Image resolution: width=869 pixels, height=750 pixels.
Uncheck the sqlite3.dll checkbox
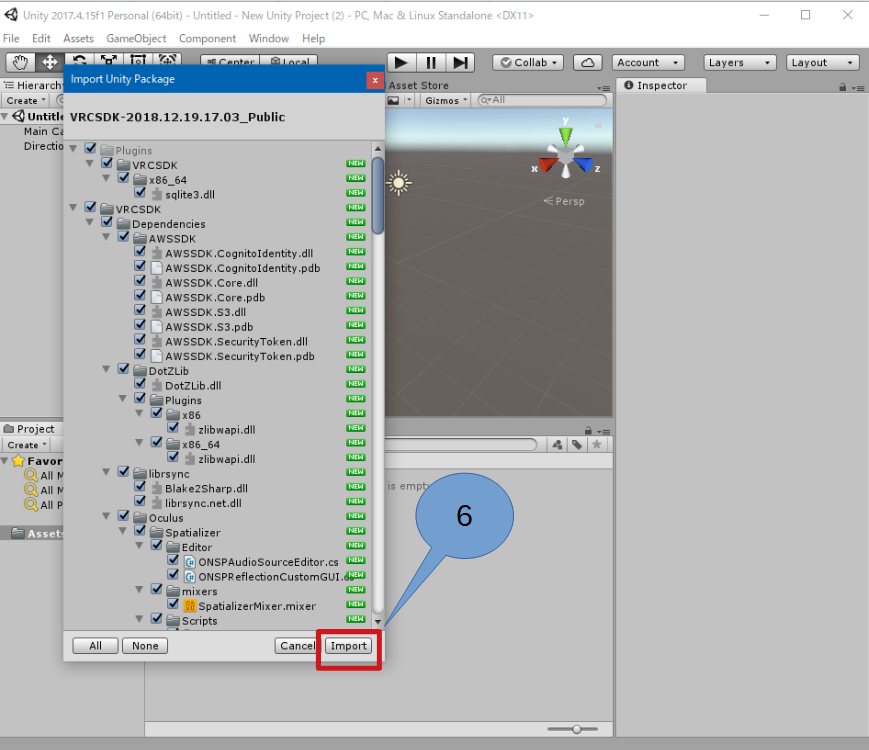[x=140, y=195]
